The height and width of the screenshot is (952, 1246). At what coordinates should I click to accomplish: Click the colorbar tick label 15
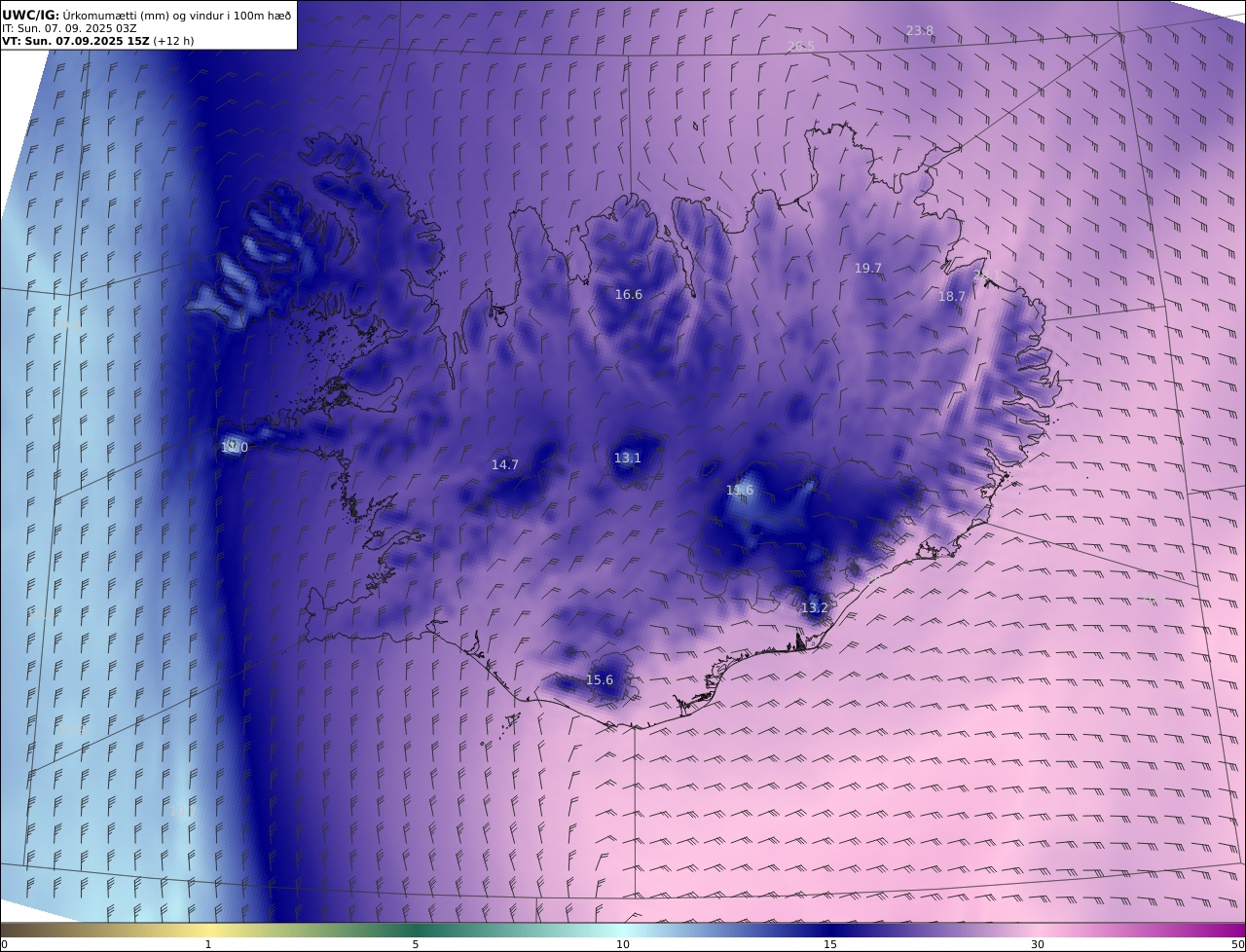830,944
